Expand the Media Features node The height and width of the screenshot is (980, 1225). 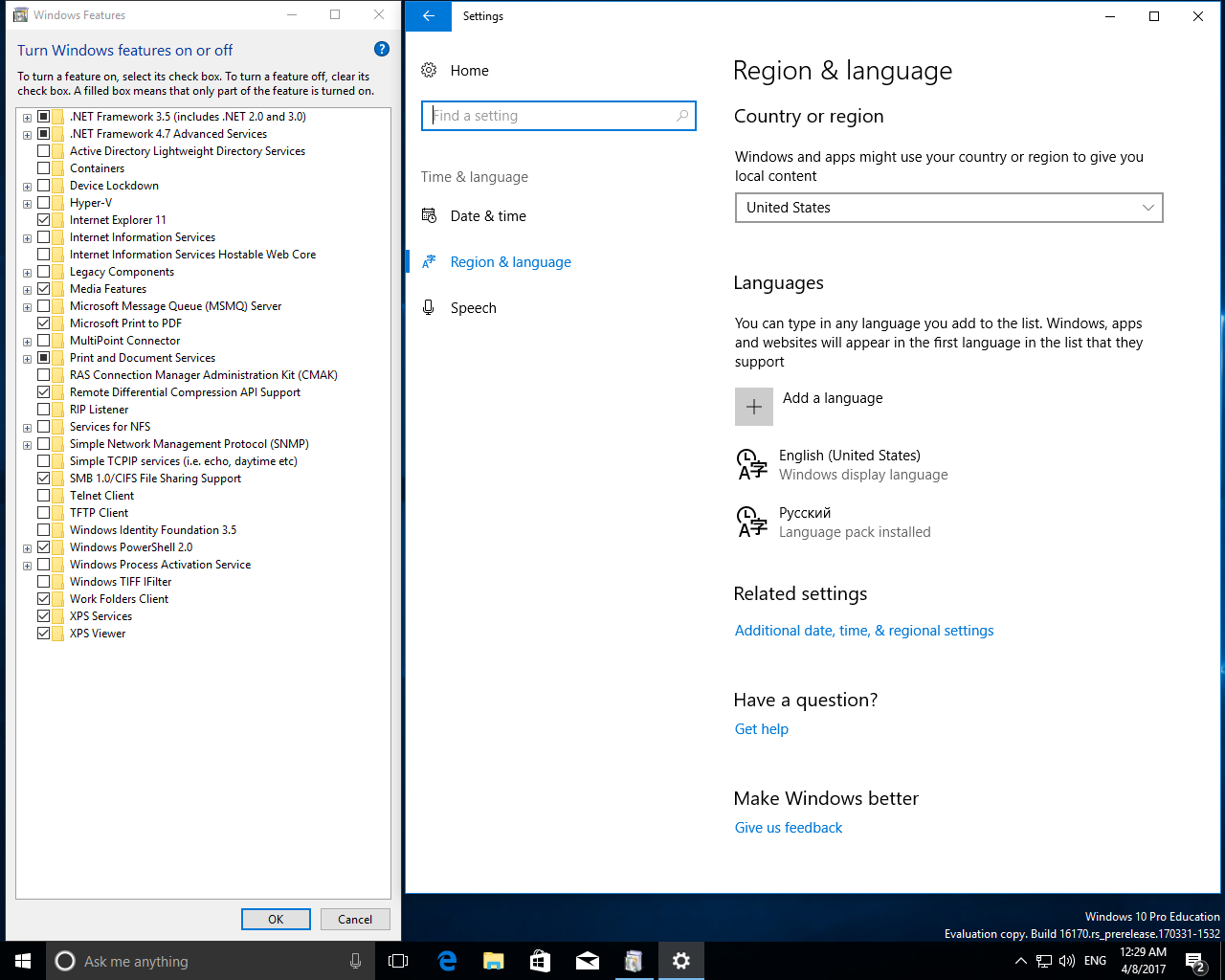coord(27,290)
